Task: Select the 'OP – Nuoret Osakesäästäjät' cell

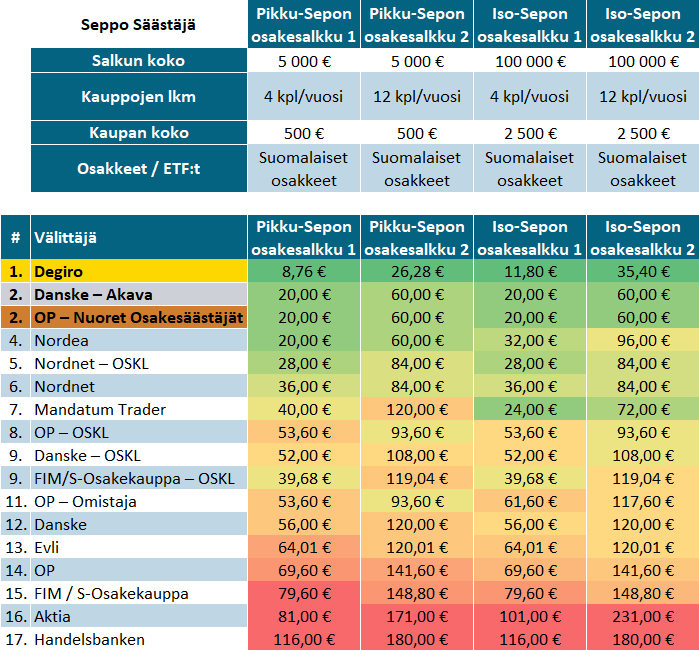Action: [x=139, y=317]
